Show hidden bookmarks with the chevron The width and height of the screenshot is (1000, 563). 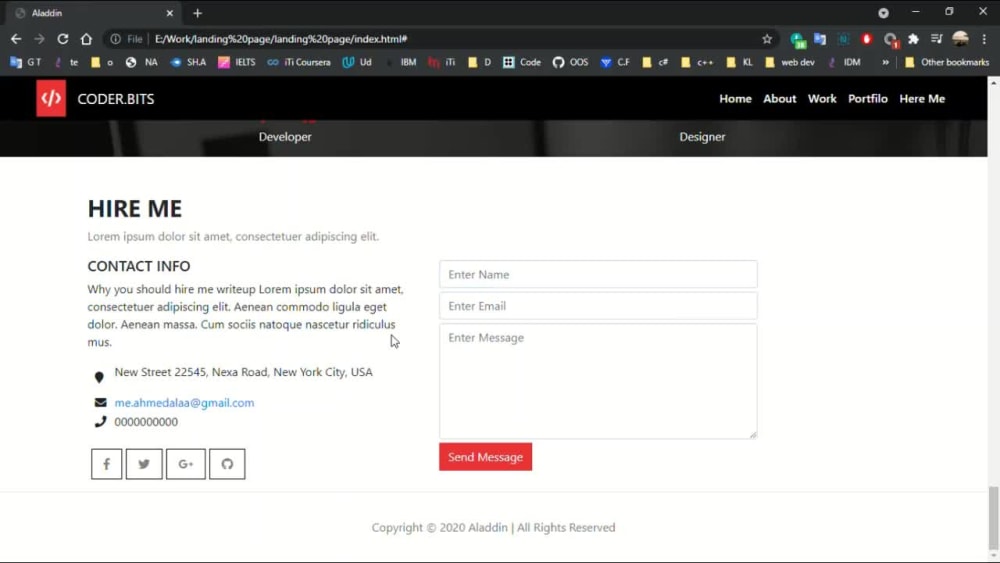(x=885, y=62)
